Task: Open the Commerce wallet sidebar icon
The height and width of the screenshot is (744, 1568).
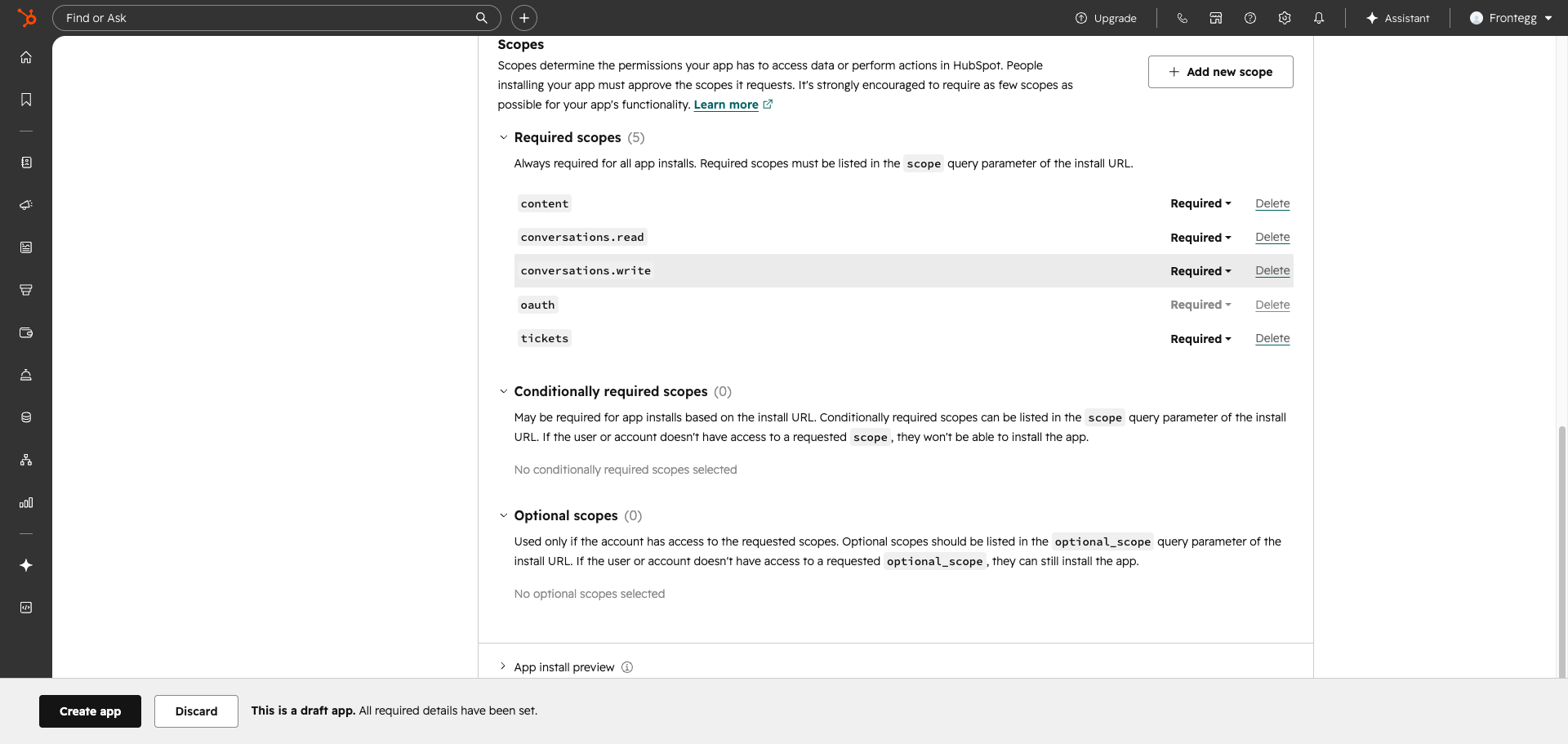Action: (x=26, y=332)
